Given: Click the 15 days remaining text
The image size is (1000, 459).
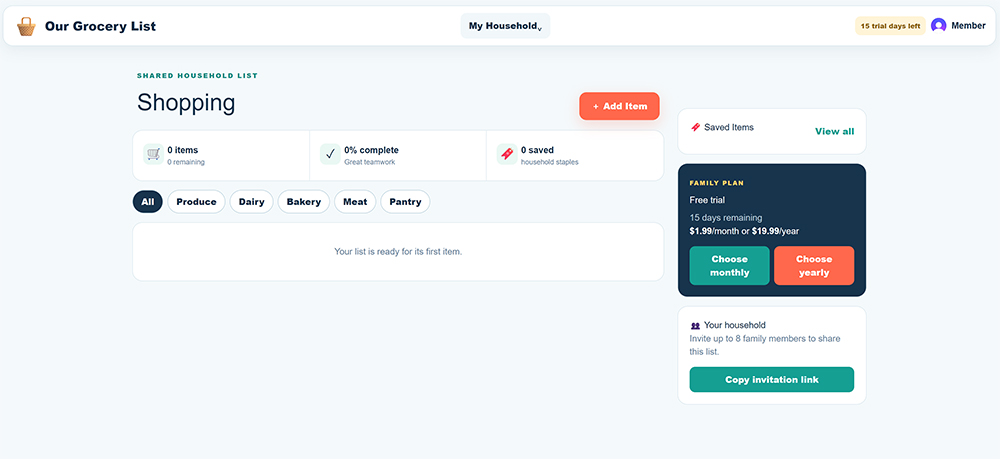Looking at the screenshot, I should point(726,217).
